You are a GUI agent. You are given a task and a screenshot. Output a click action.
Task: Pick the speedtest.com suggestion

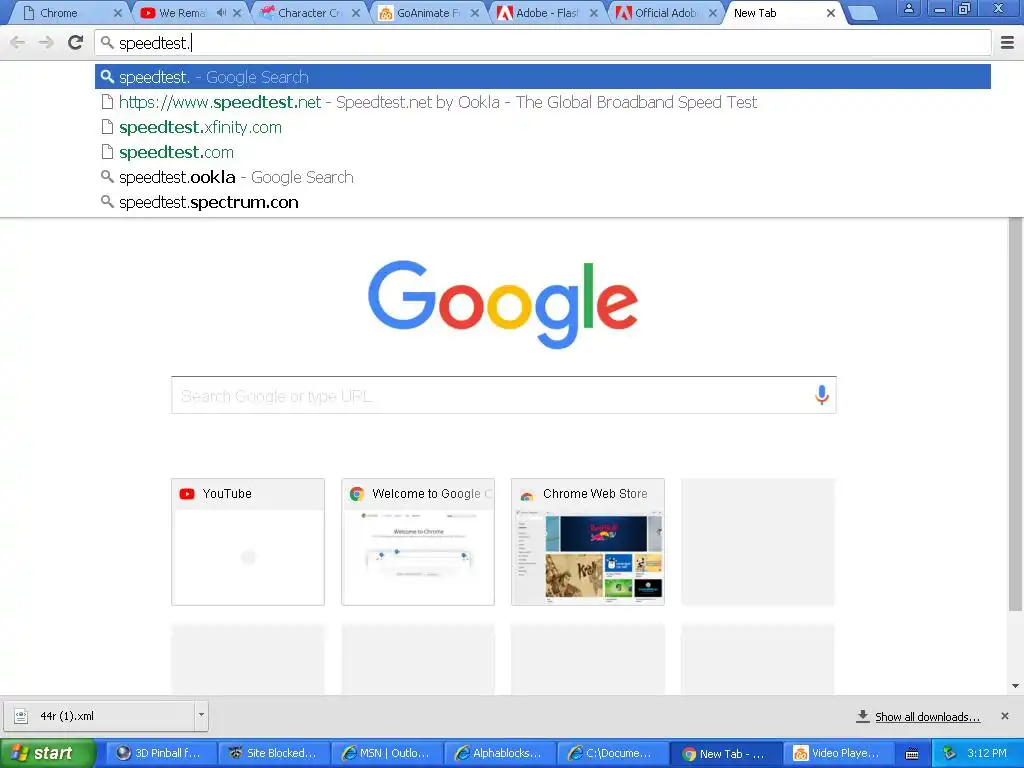(543, 152)
